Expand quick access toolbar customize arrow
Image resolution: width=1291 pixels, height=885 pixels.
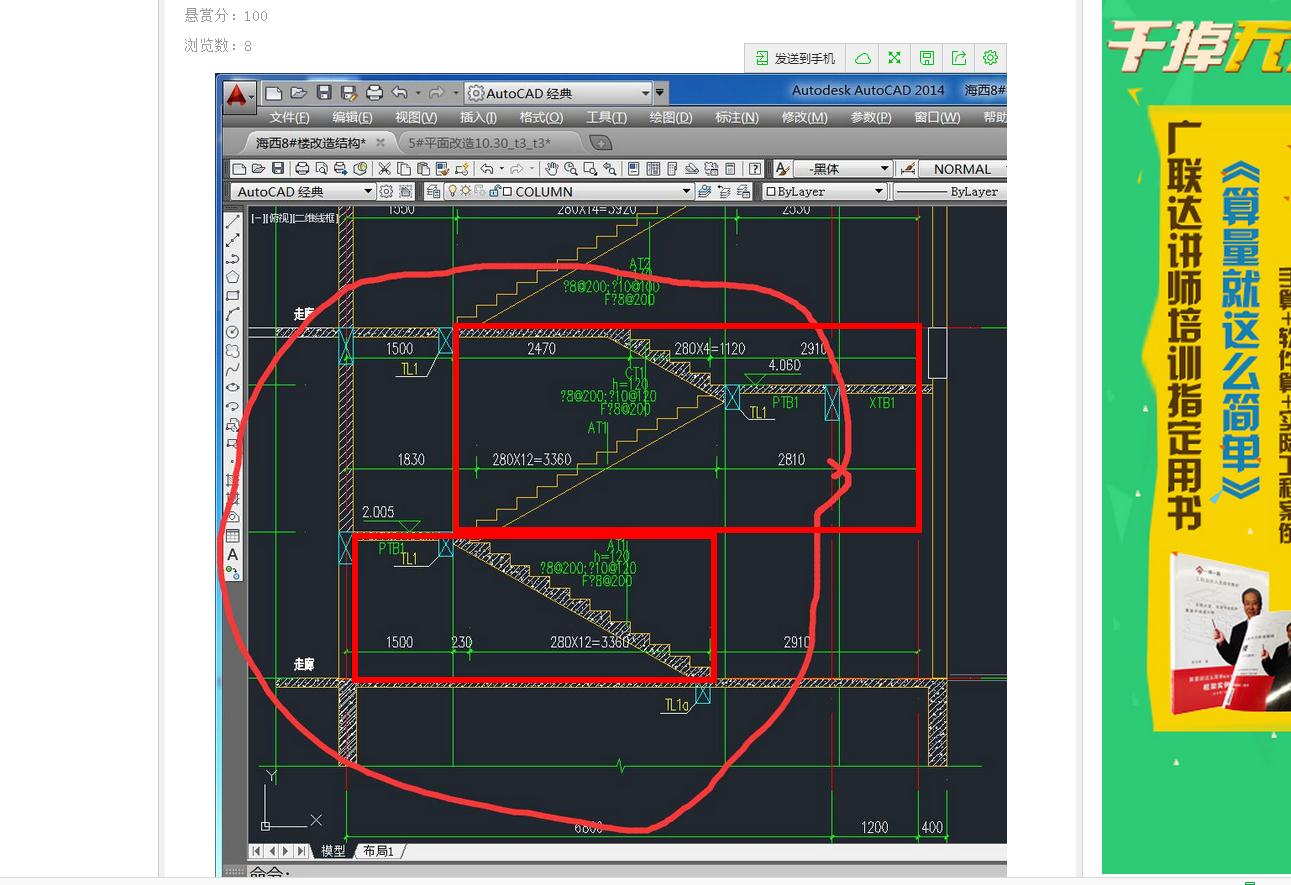click(661, 93)
